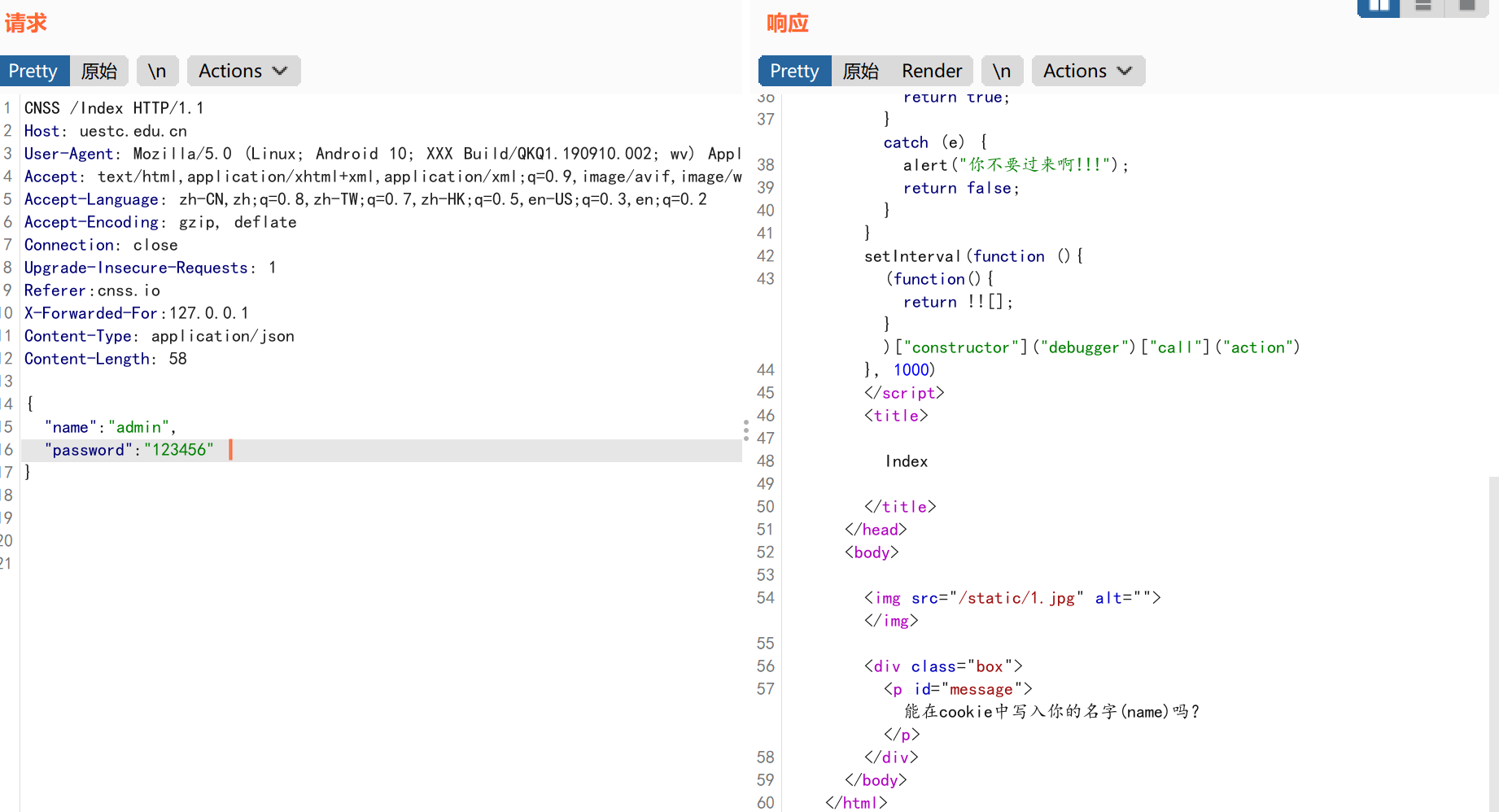1499x812 pixels.
Task: Click the panel divider drag handle dots
Action: [745, 430]
